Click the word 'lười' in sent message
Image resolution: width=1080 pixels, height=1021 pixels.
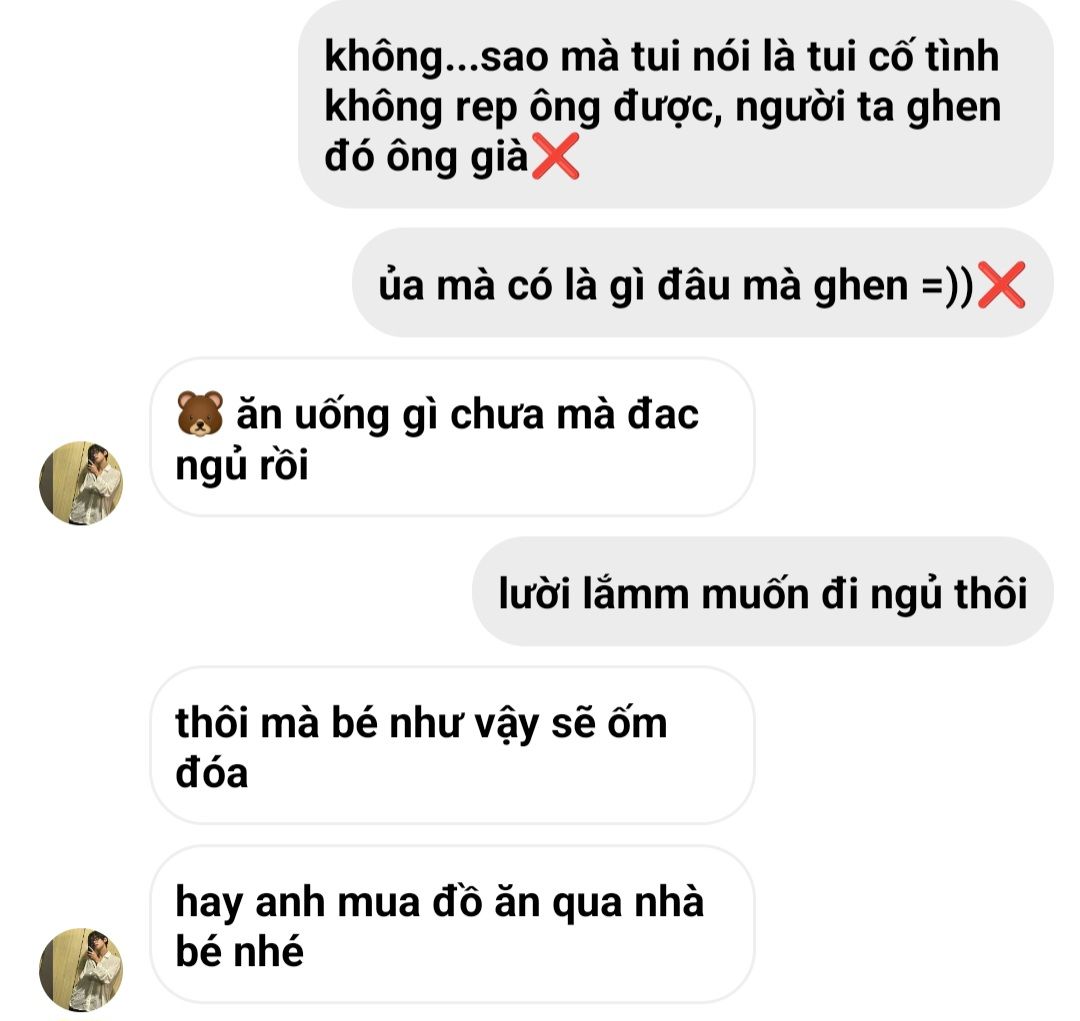(x=534, y=592)
